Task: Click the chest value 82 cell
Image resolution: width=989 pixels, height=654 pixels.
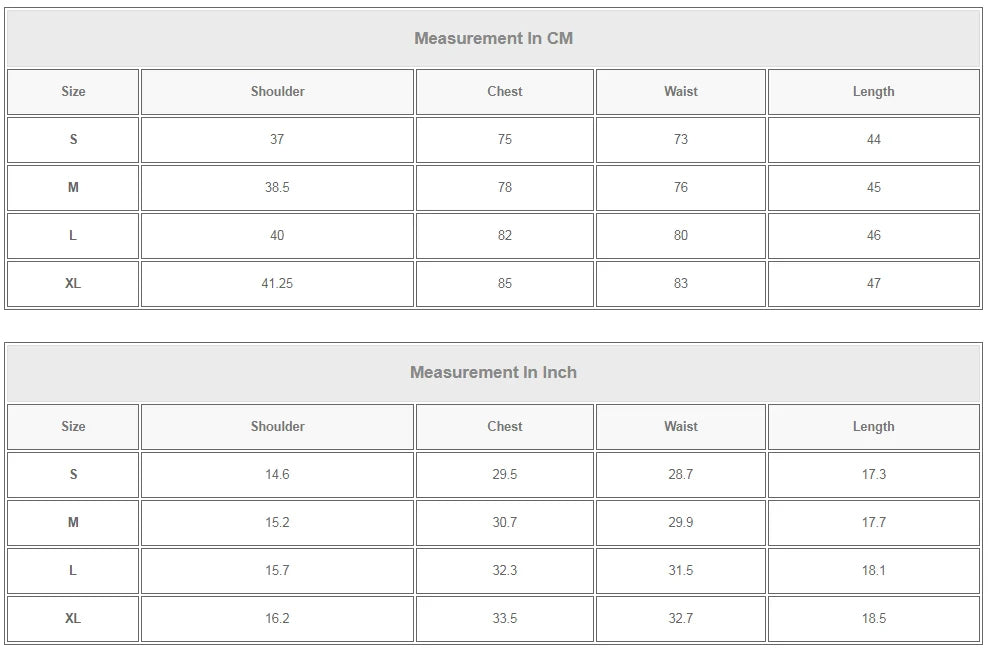Action: [x=505, y=236]
